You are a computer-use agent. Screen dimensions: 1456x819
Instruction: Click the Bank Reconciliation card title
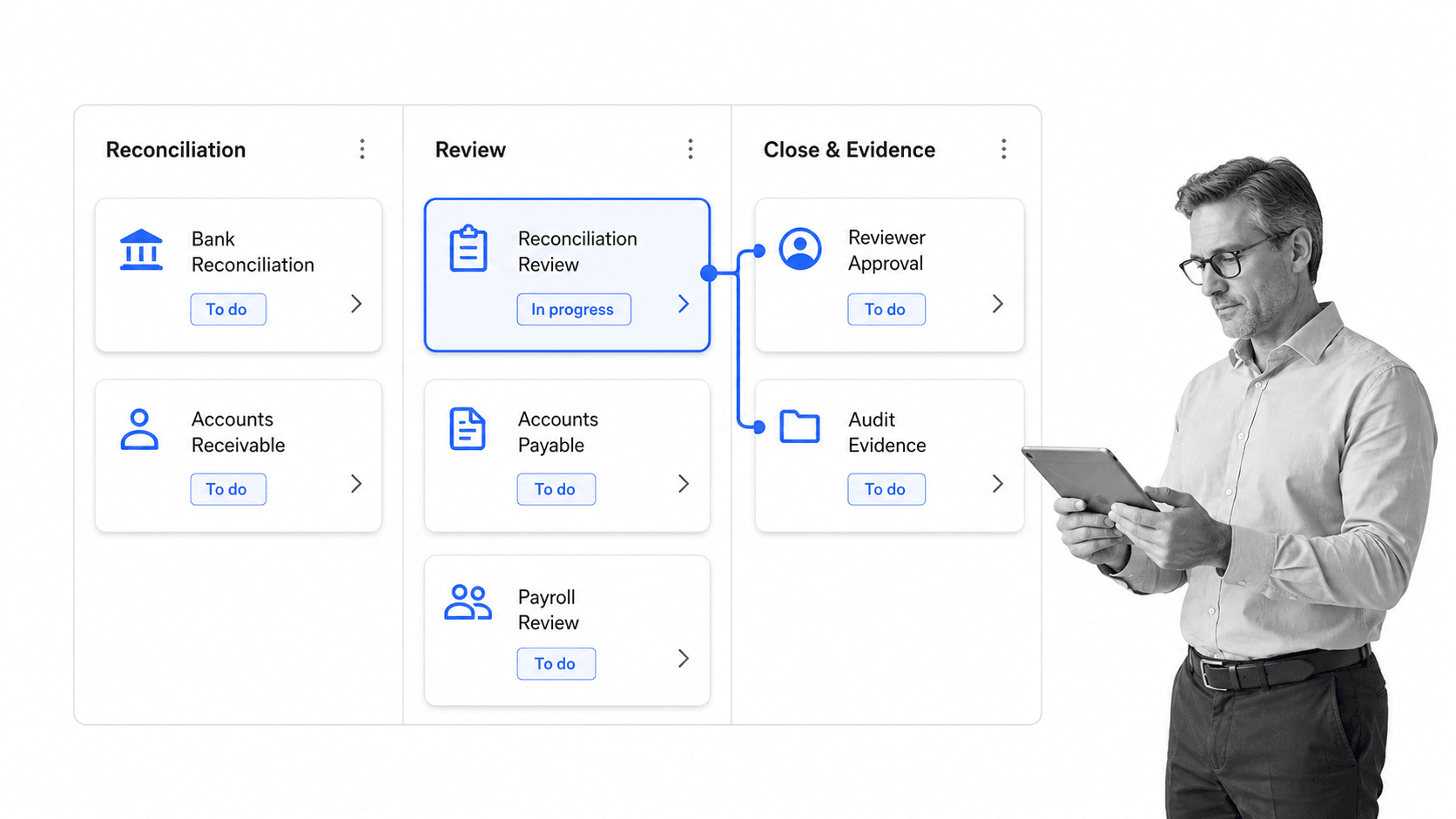(x=253, y=252)
